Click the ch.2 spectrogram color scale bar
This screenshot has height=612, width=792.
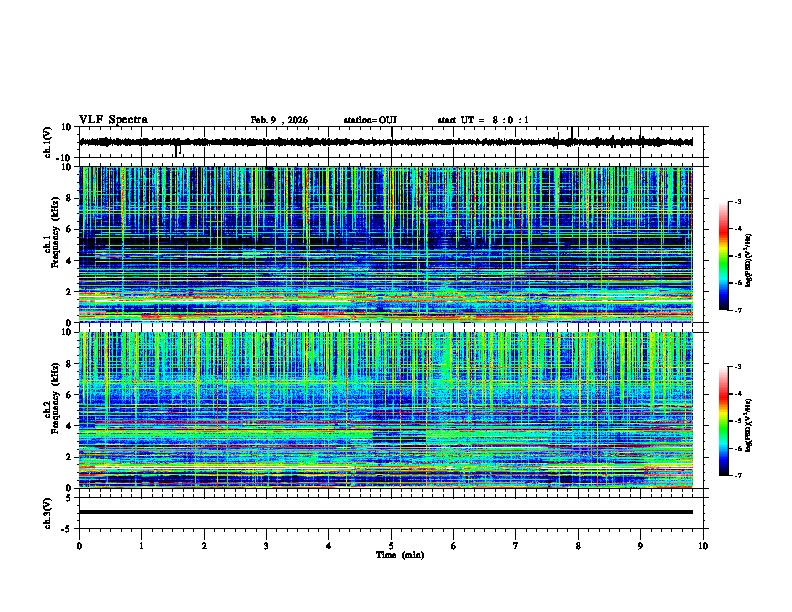(723, 421)
